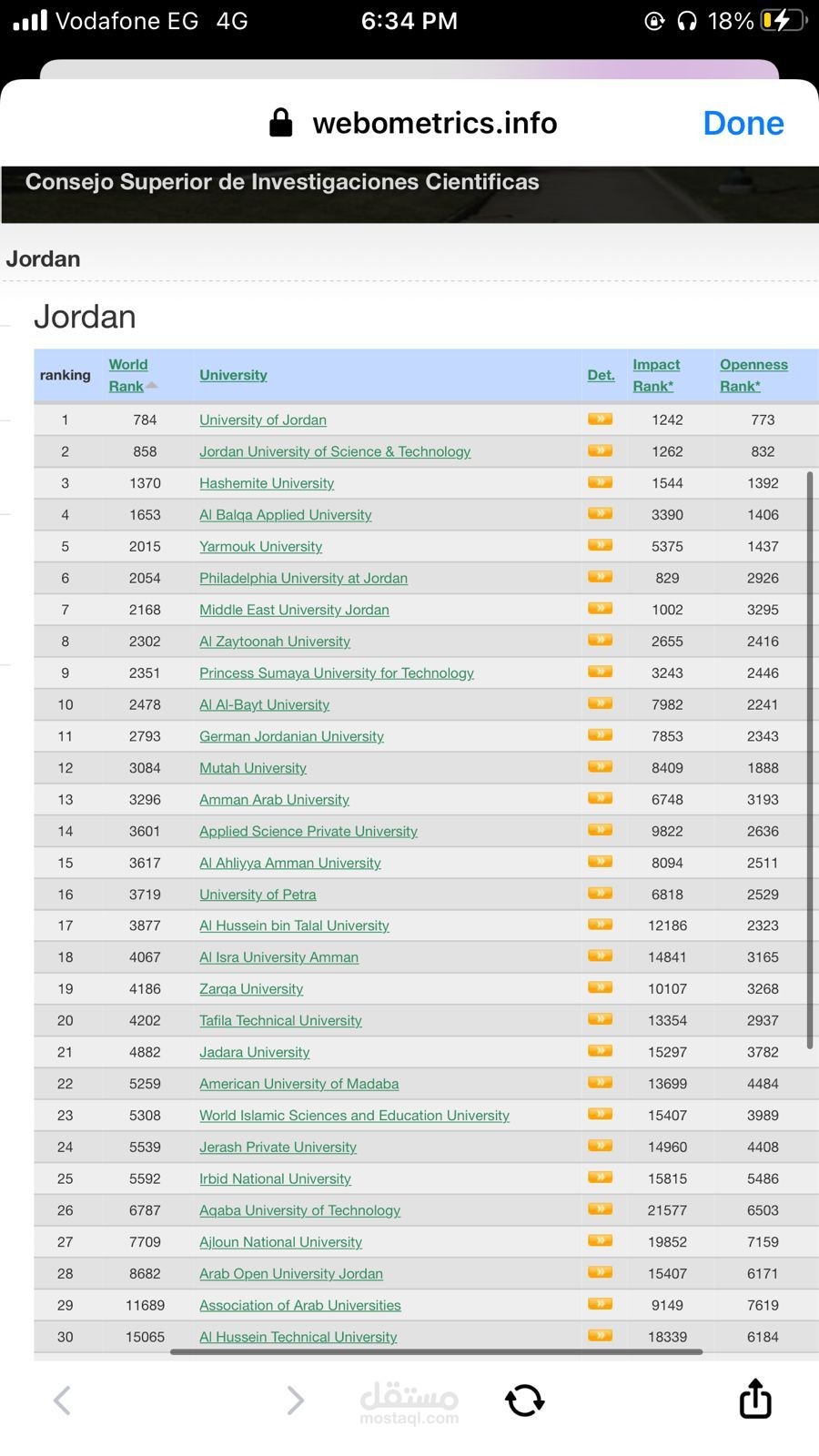This screenshot has height=1456, width=819.
Task: Open Al Isra University Amman link
Action: (279, 957)
